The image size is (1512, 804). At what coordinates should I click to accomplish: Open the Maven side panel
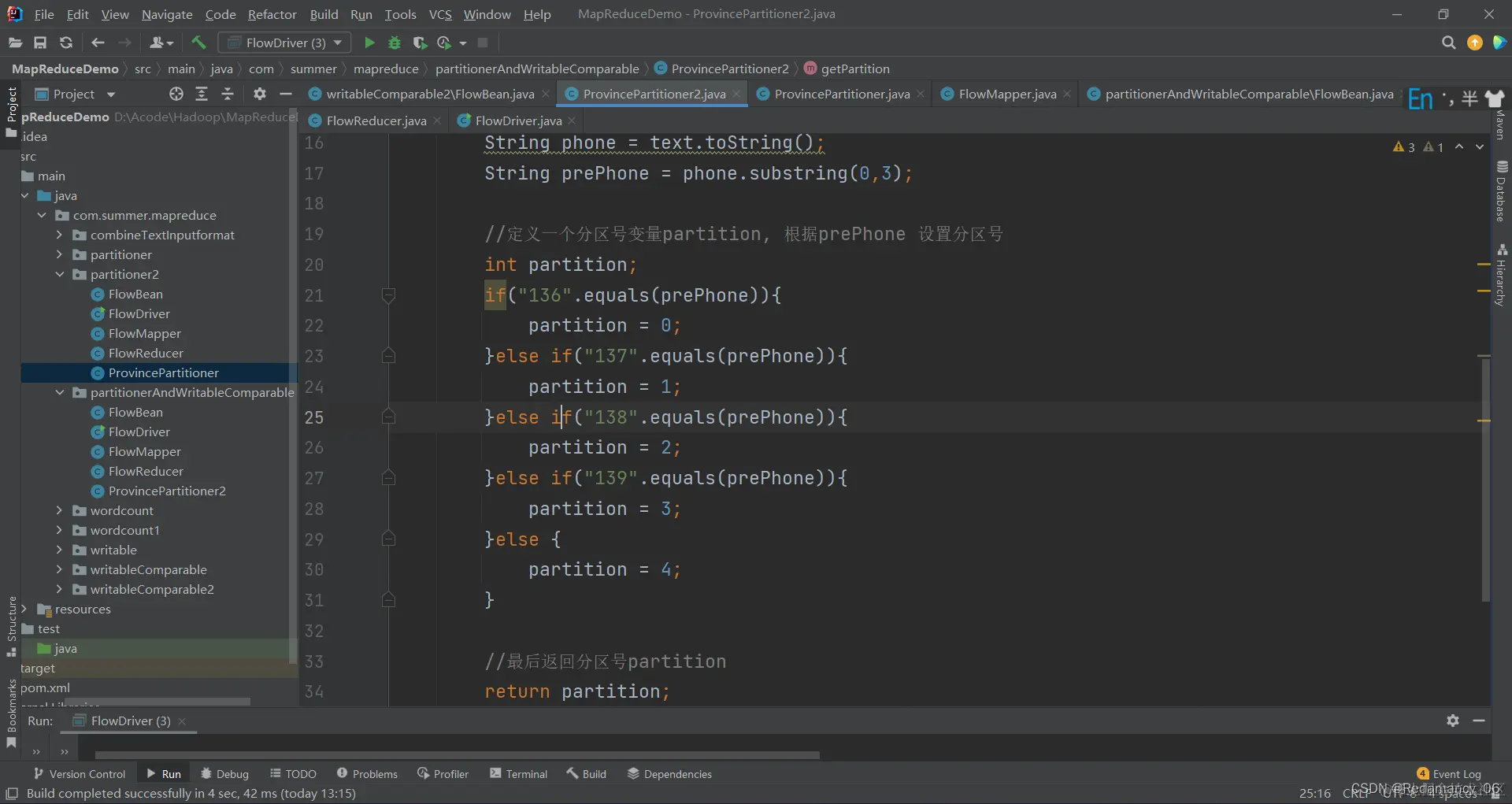tap(1502, 126)
